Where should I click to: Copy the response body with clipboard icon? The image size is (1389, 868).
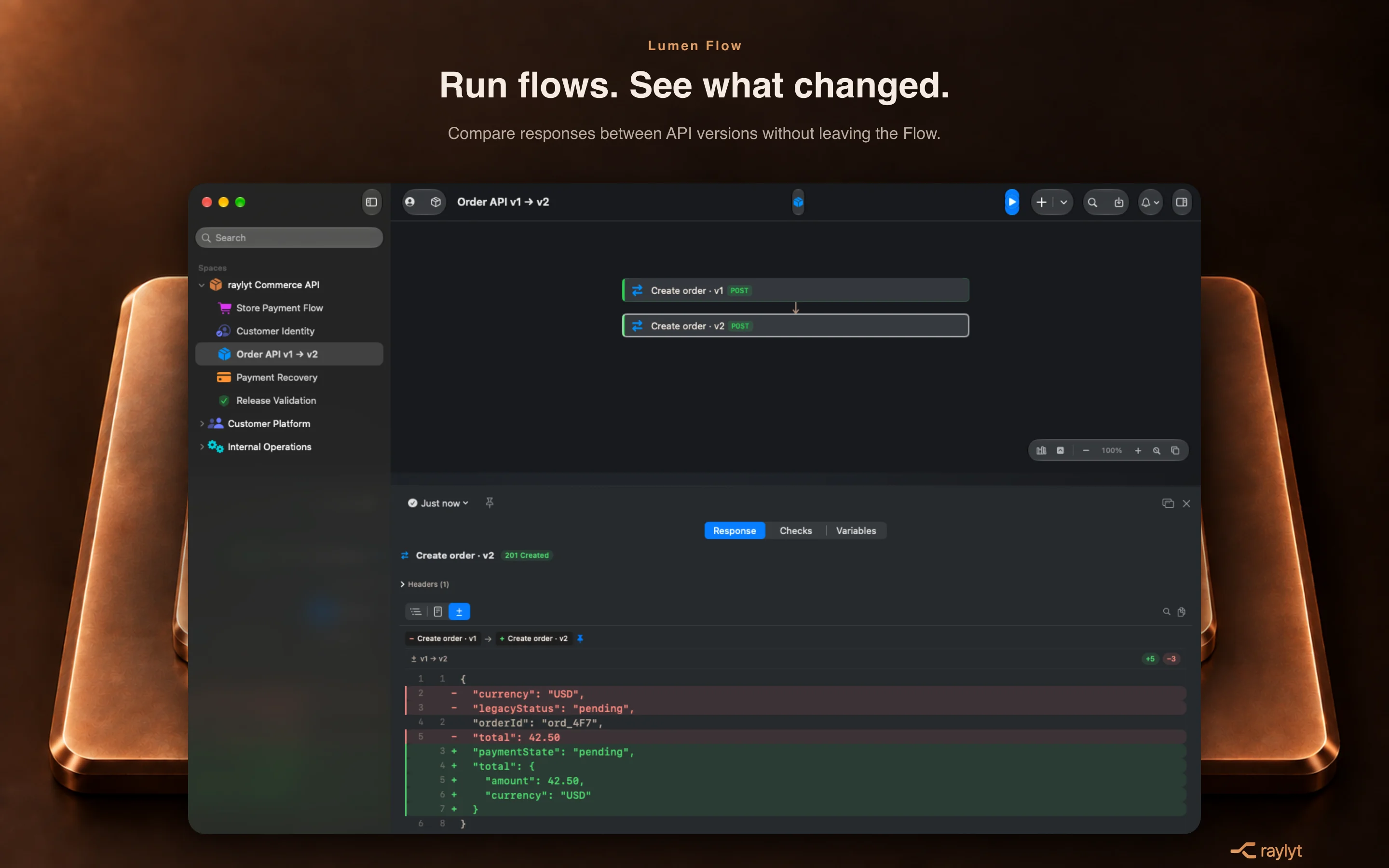(x=1181, y=612)
